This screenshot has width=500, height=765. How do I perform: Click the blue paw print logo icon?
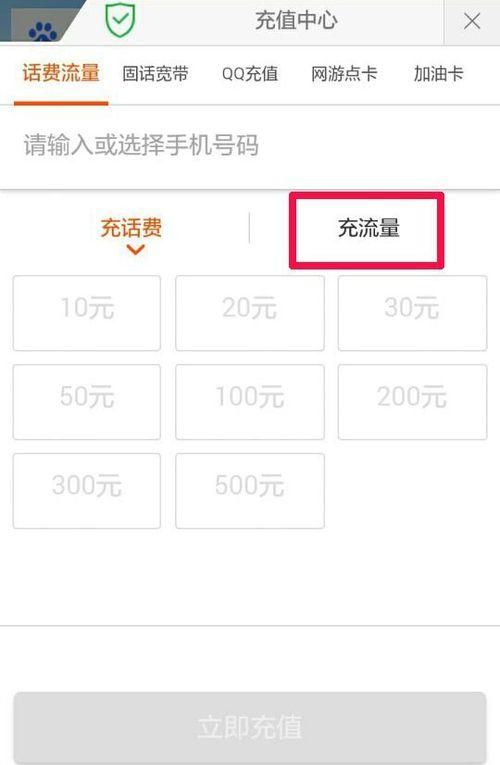click(x=43, y=32)
